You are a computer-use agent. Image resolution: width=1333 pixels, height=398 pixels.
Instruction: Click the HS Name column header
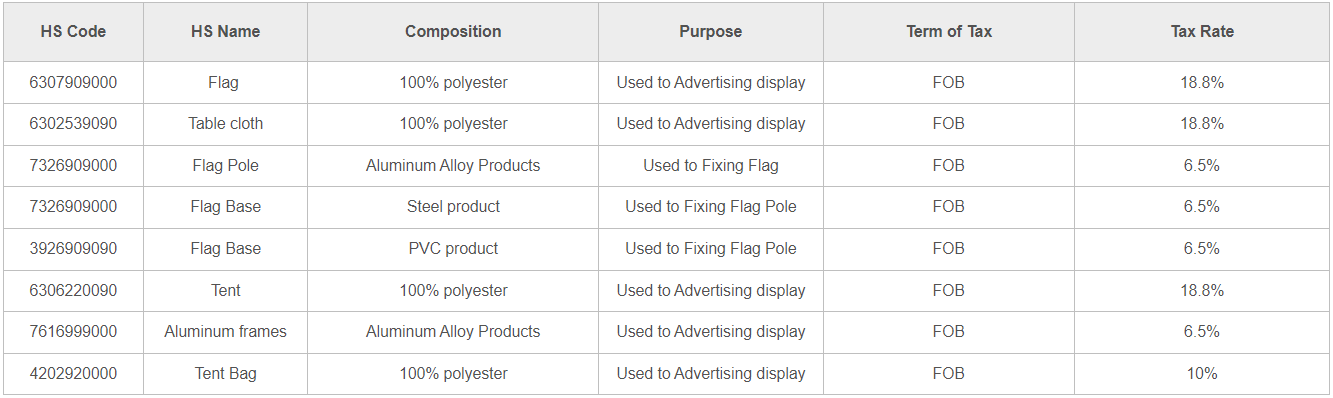pos(225,32)
